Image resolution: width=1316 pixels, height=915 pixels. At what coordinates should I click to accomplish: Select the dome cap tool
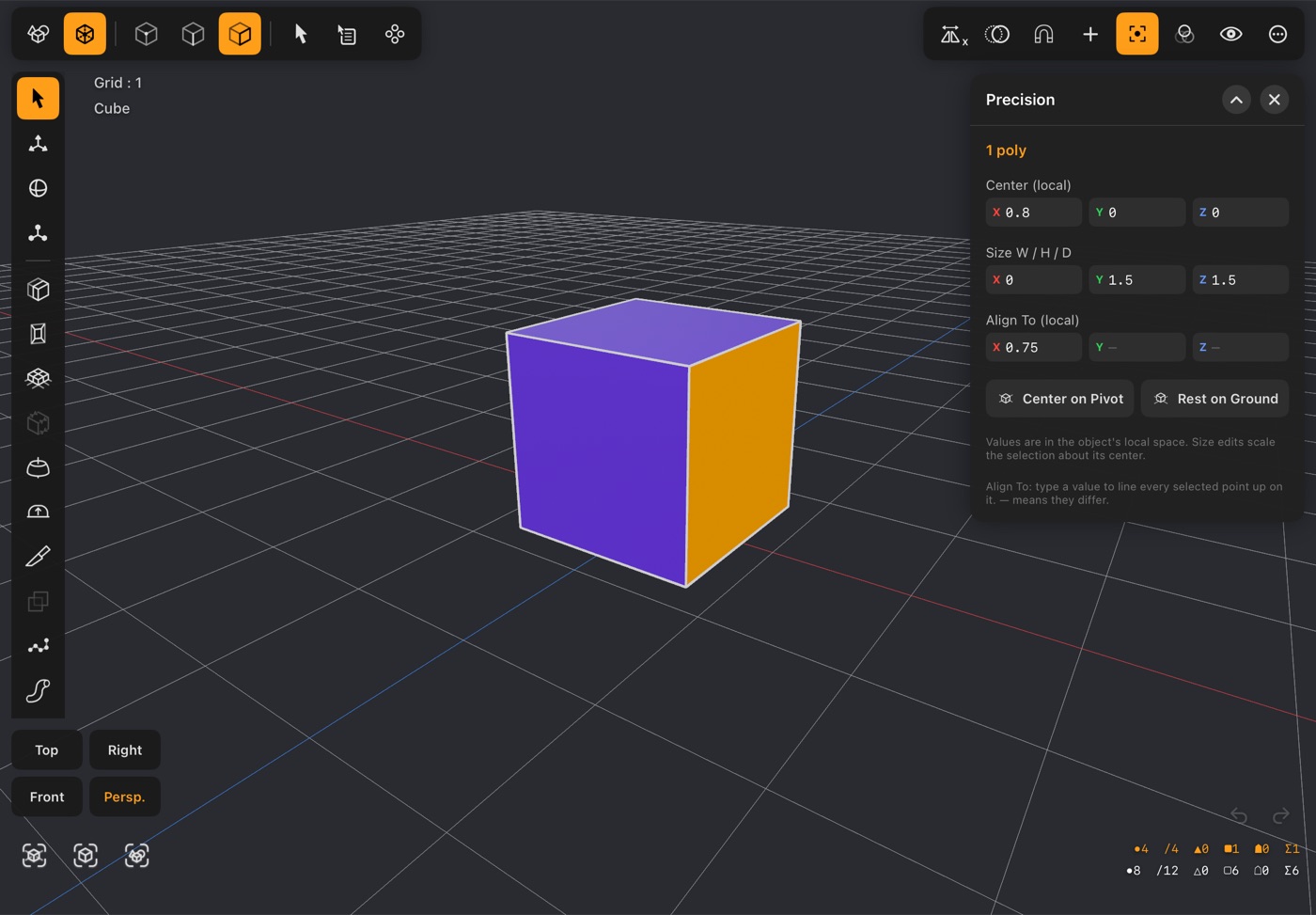coord(38,467)
